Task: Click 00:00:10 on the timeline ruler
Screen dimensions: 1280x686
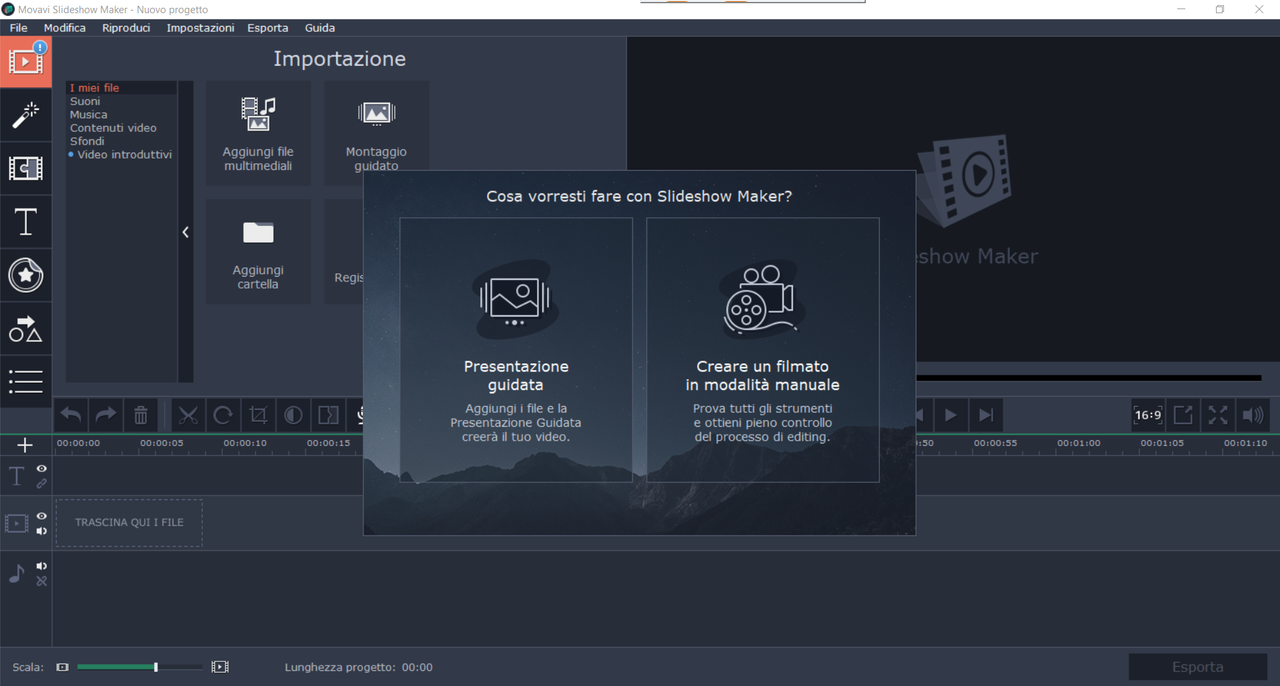Action: coord(245,443)
